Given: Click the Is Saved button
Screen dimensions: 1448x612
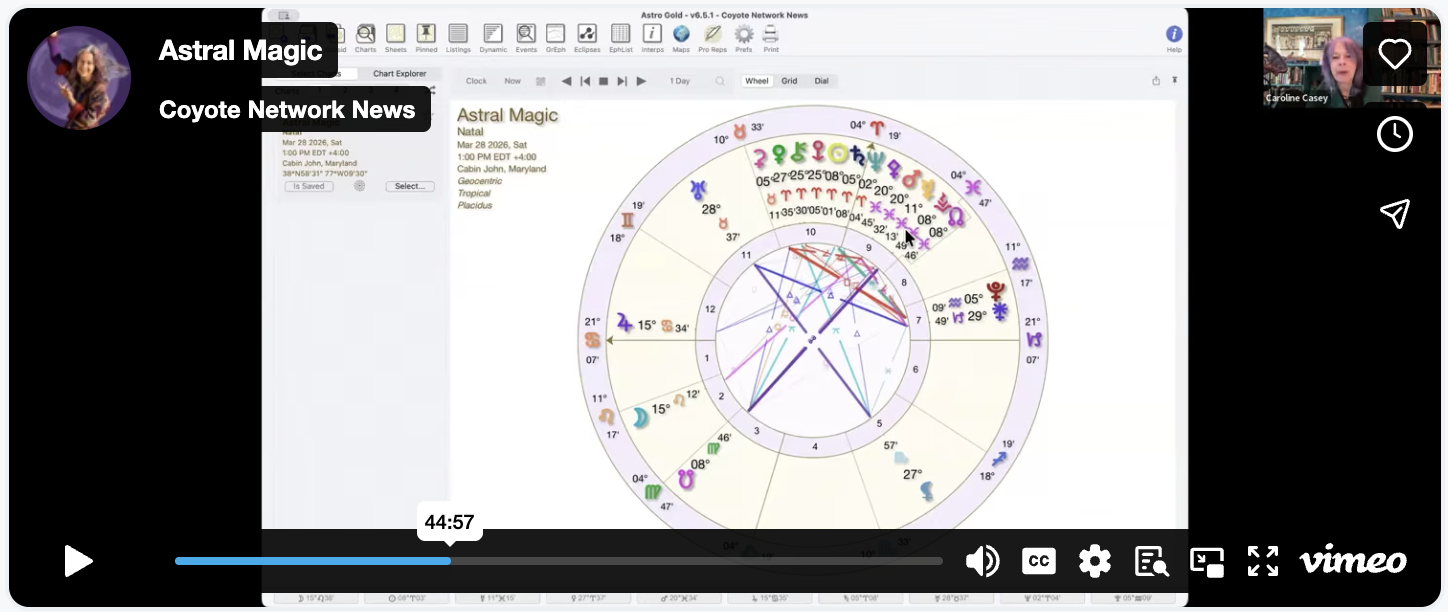Looking at the screenshot, I should [x=308, y=186].
